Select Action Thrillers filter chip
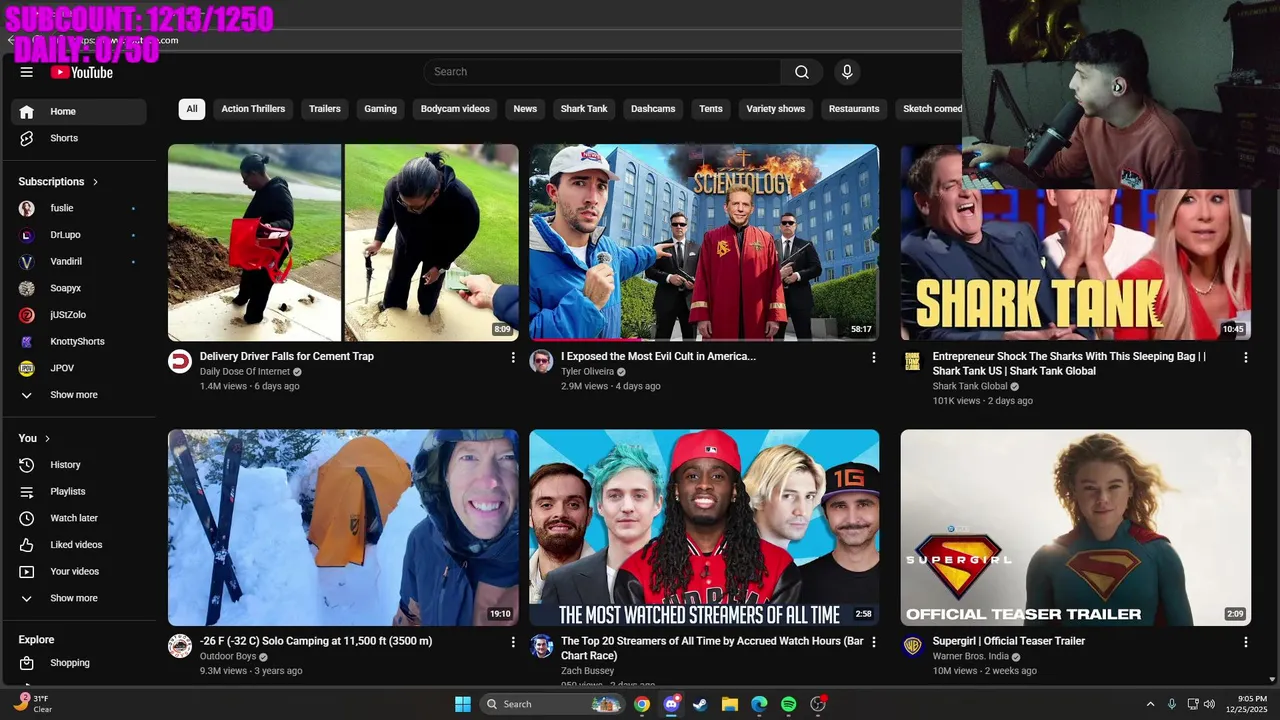Image resolution: width=1280 pixels, height=720 pixels. (253, 109)
